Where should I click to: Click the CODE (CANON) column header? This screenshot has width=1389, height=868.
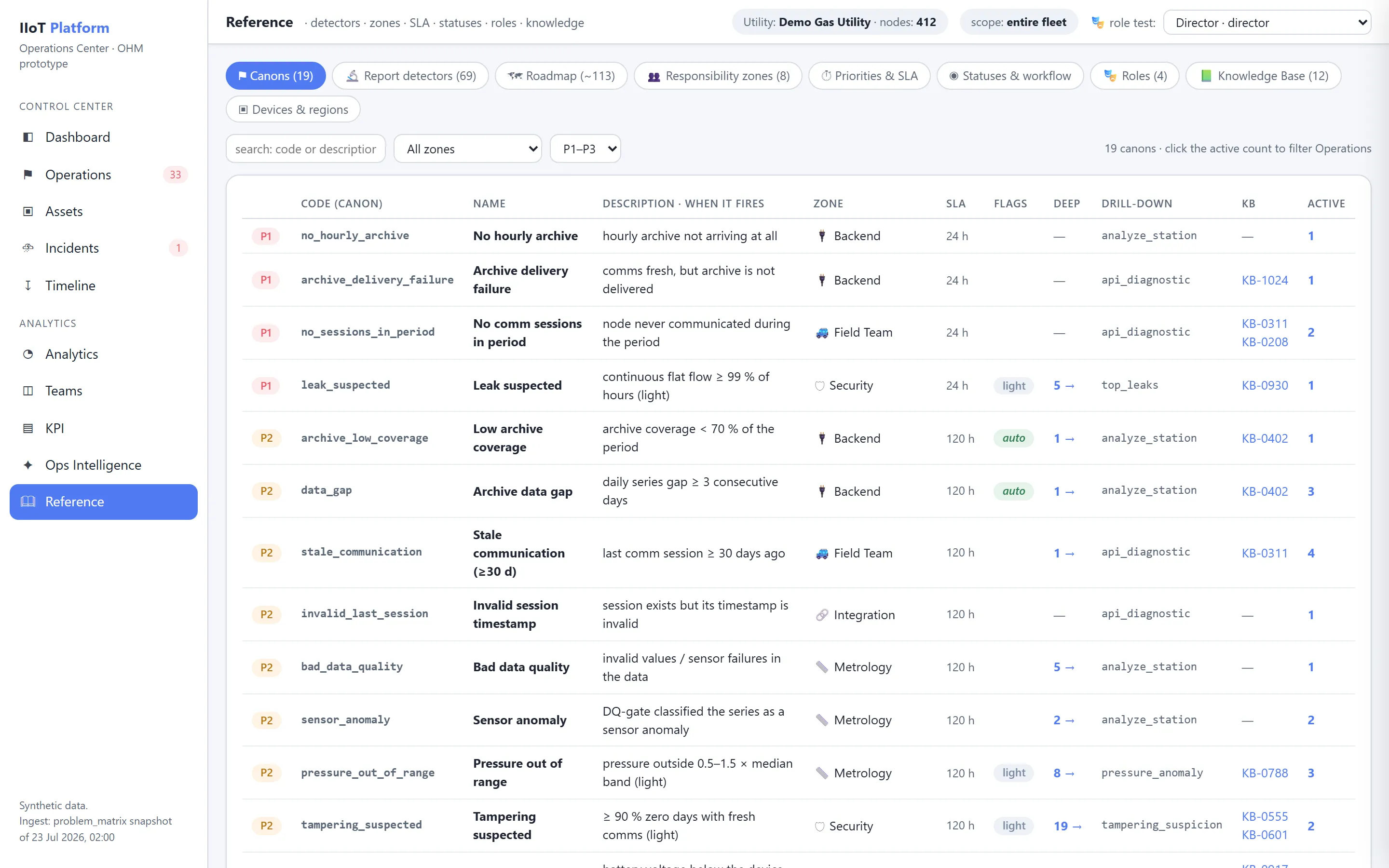click(341, 204)
